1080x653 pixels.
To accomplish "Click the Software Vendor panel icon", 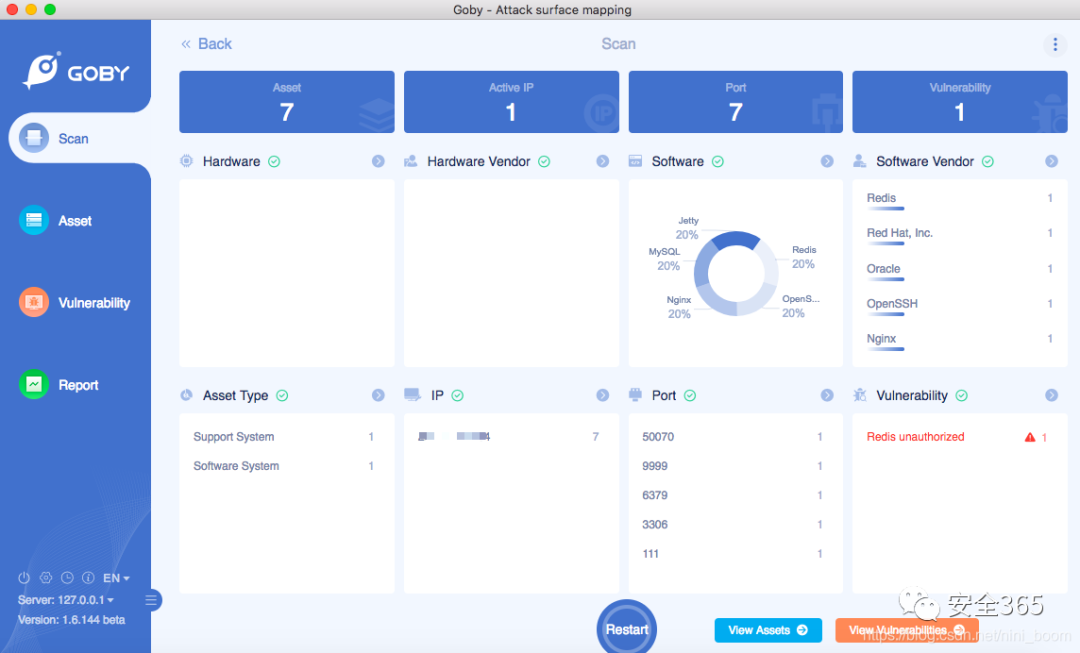I will 860,161.
